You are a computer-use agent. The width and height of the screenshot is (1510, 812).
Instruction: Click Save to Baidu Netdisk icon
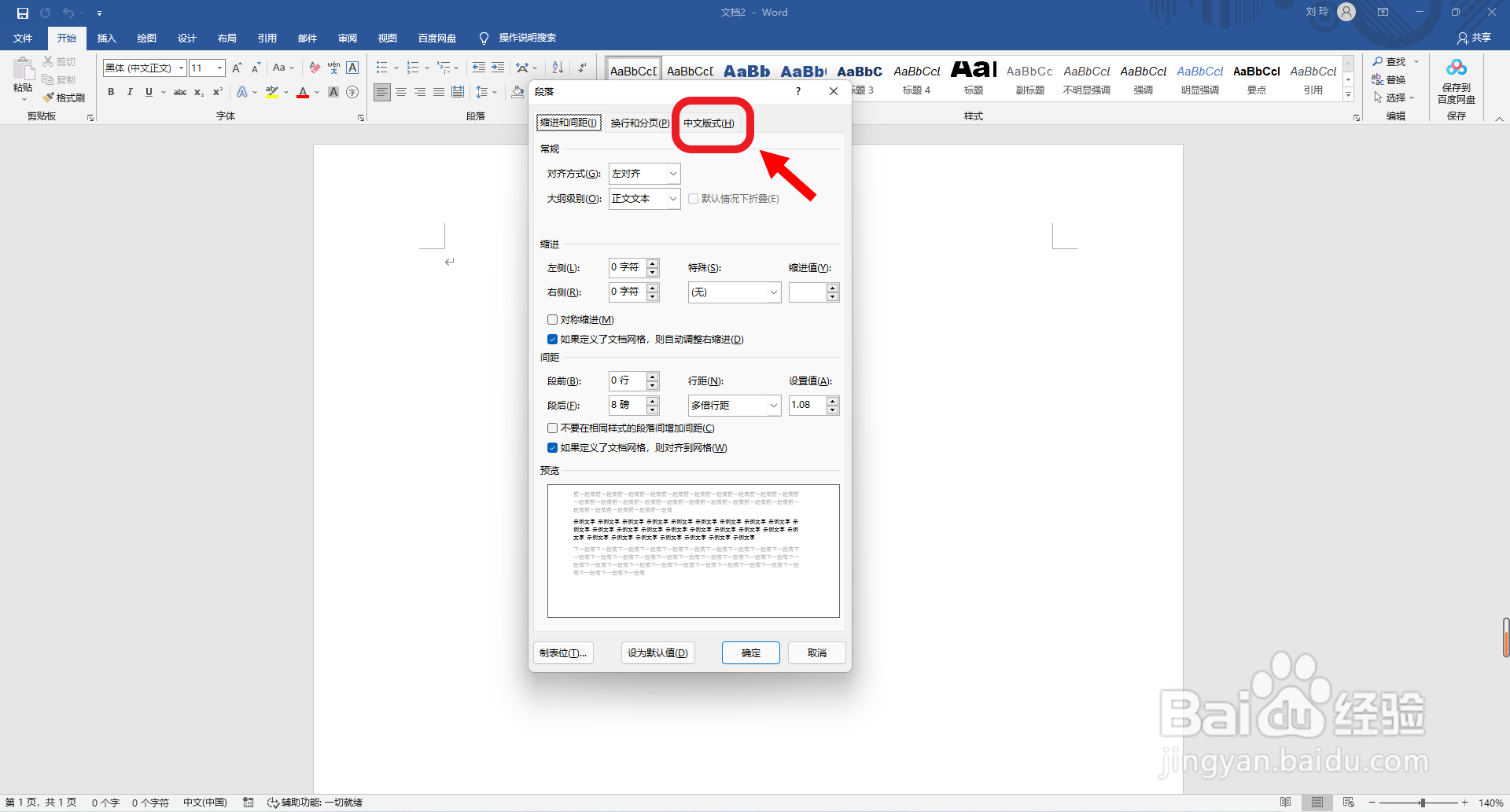pos(1457,83)
